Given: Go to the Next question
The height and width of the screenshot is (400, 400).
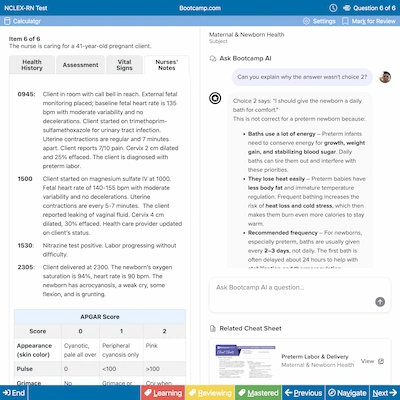Looking at the screenshot, I should [384, 393].
